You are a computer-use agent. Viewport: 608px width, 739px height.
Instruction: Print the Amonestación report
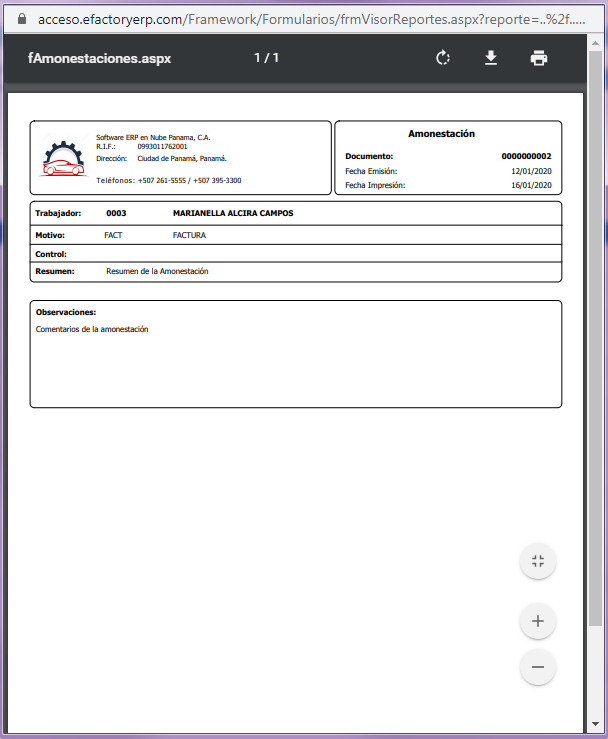click(x=539, y=58)
